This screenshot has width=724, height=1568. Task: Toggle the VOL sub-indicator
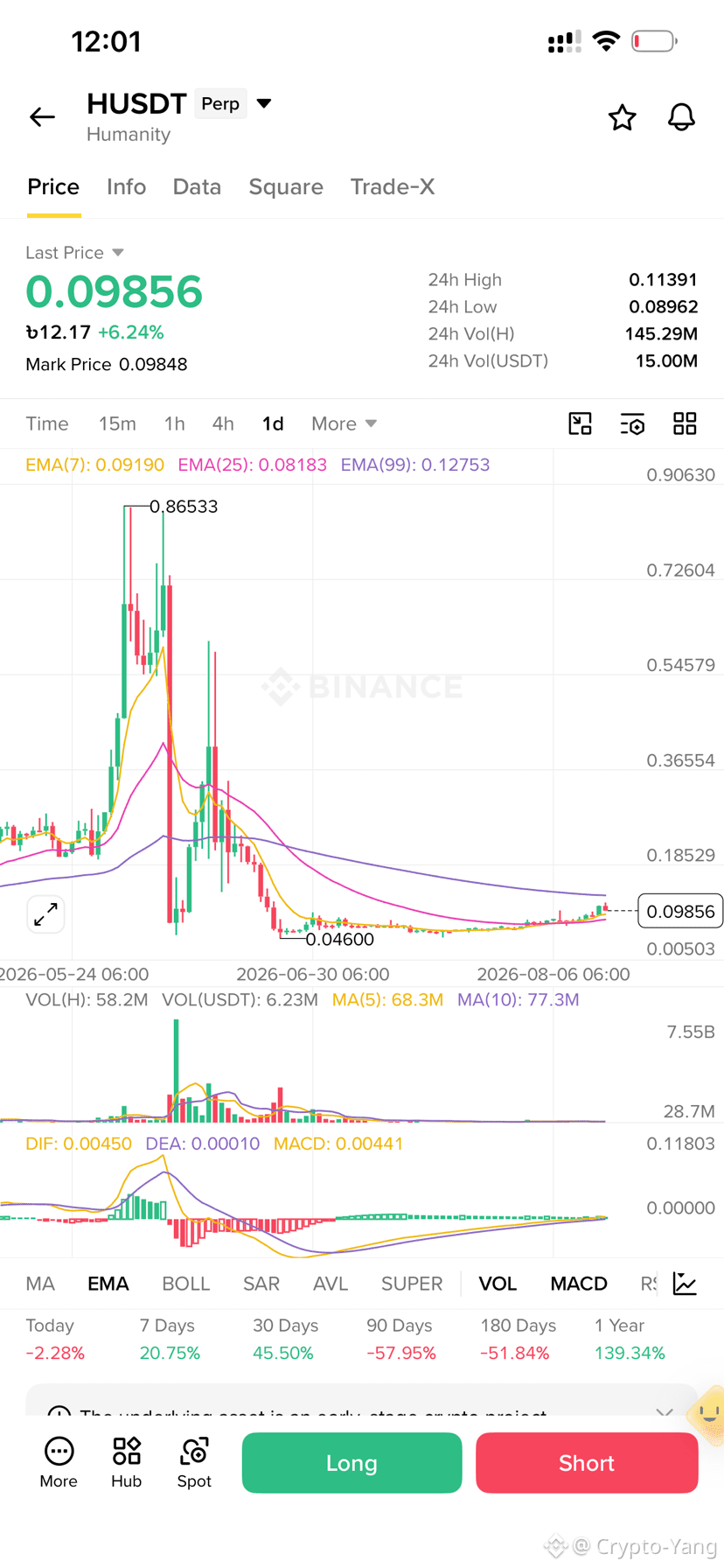(498, 1284)
